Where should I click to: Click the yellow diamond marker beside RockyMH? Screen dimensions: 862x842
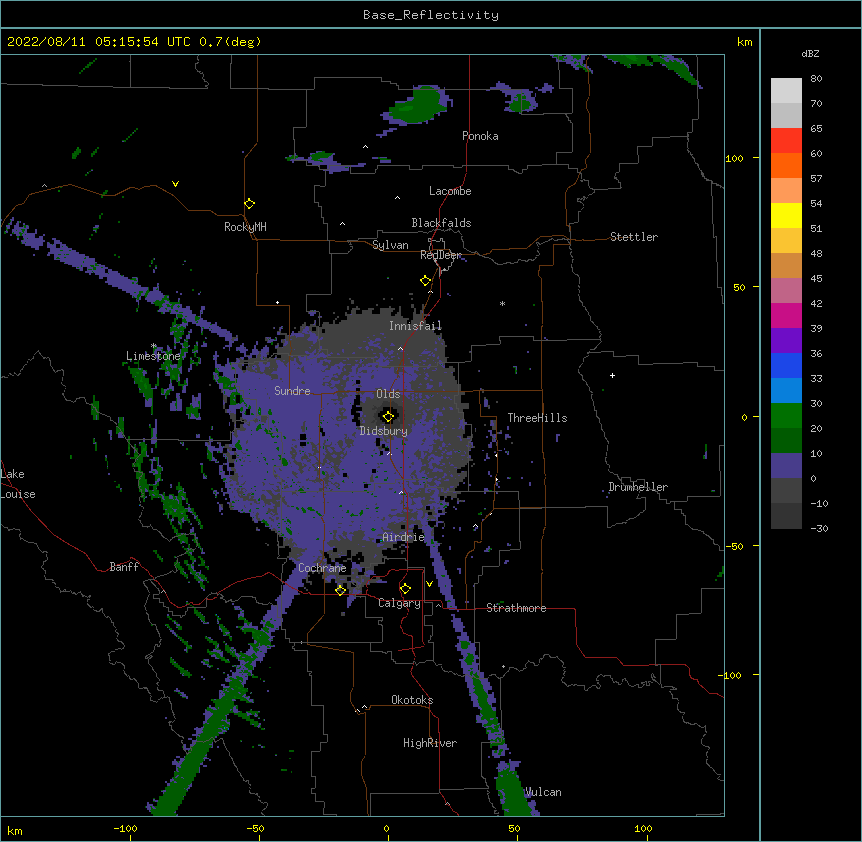pos(249,203)
